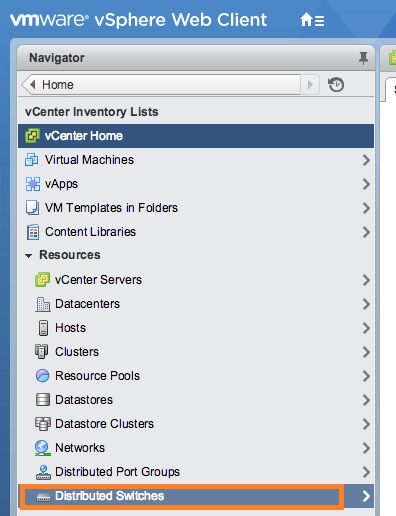Select vCenter Home in inventory list
Screen dimensions: 396x516
[x=196, y=136]
